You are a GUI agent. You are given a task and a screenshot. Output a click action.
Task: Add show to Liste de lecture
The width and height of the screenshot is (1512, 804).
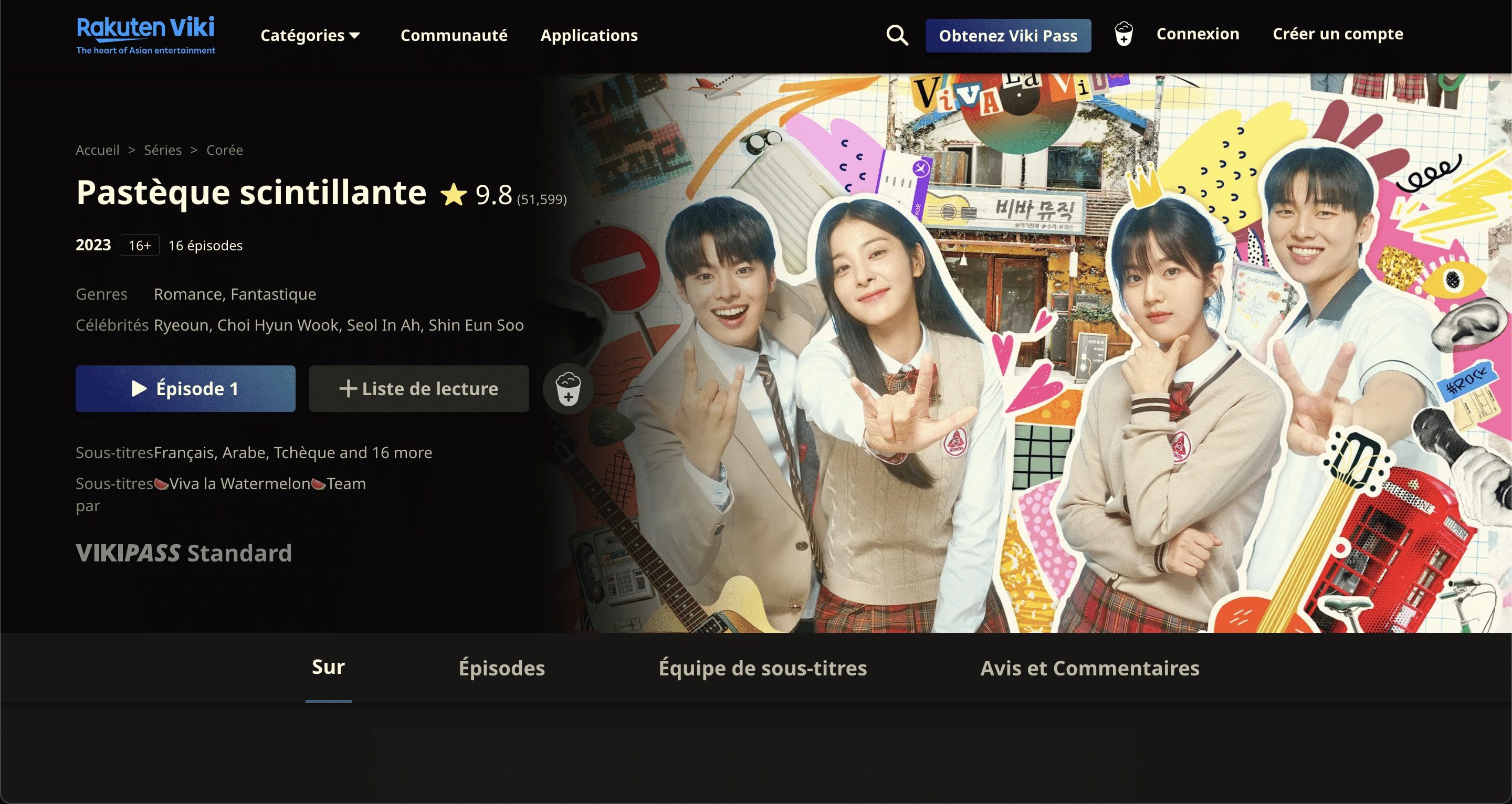[x=419, y=388]
